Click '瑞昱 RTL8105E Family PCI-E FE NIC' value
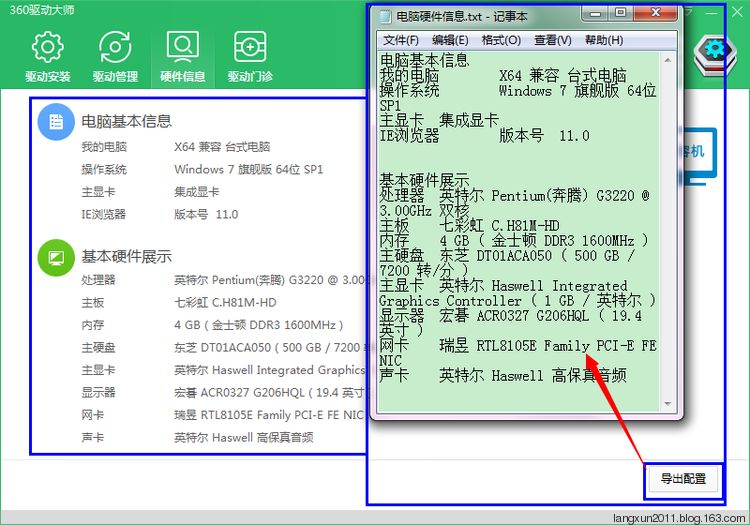This screenshot has width=750, height=525. coord(269,415)
